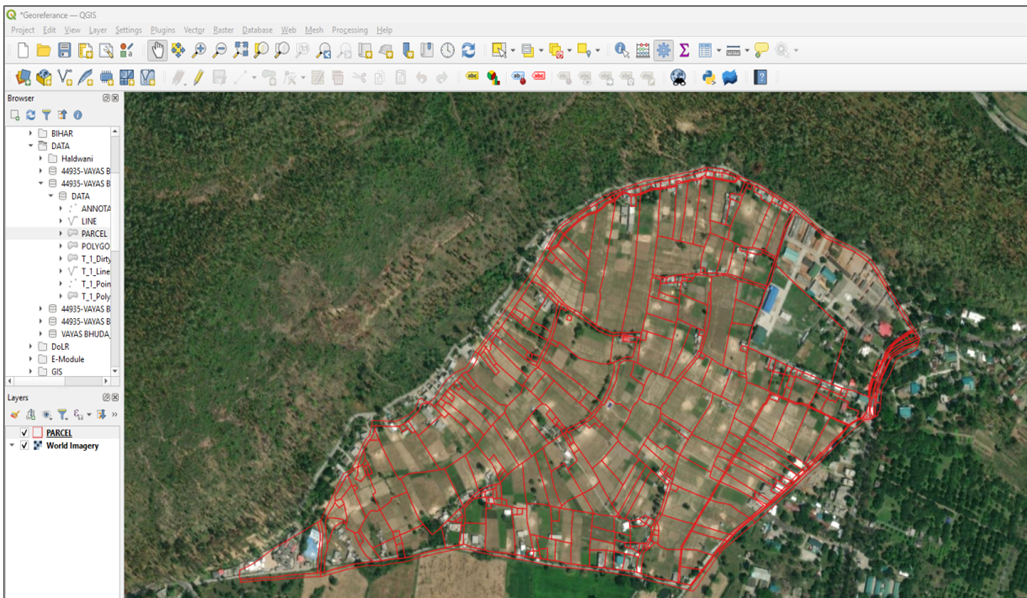Open the Statistical Summary sigma tool
This screenshot has width=1027, height=598.
684,50
